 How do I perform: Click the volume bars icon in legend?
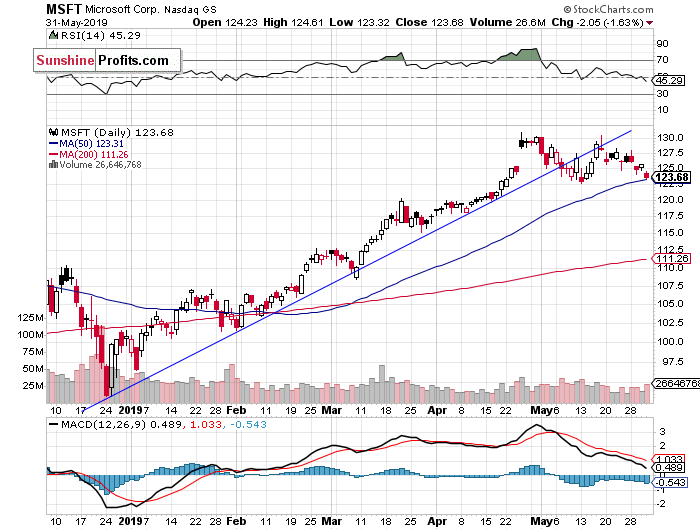point(53,165)
